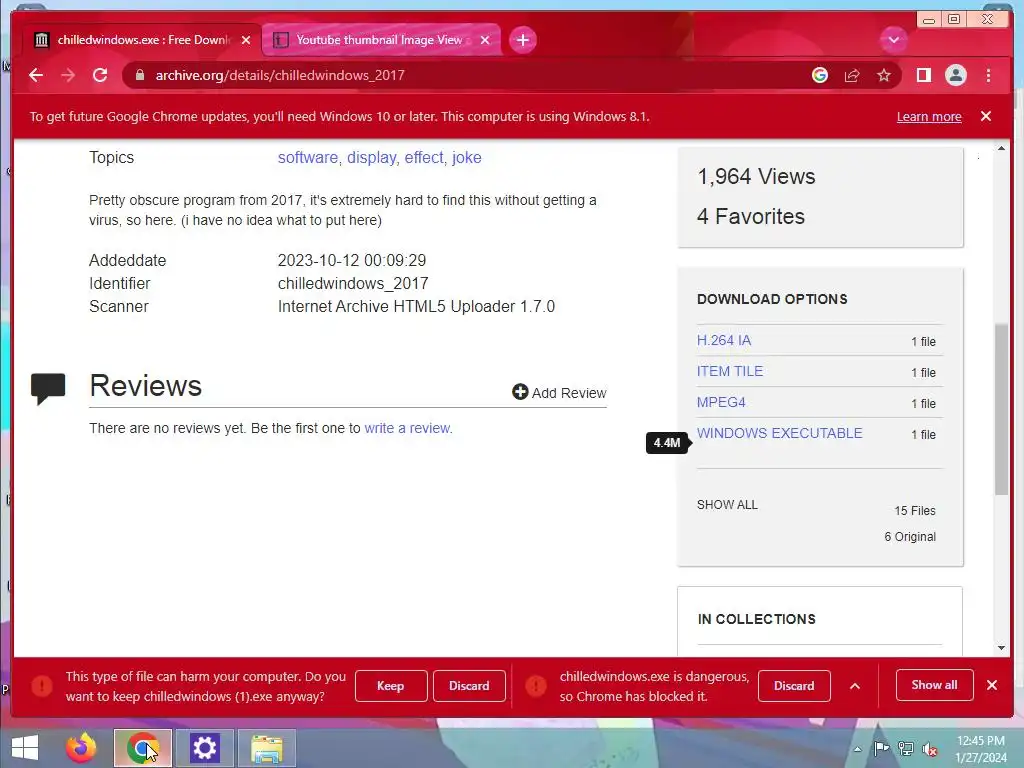Open the Chrome three-dot menu

pyautogui.click(x=988, y=75)
